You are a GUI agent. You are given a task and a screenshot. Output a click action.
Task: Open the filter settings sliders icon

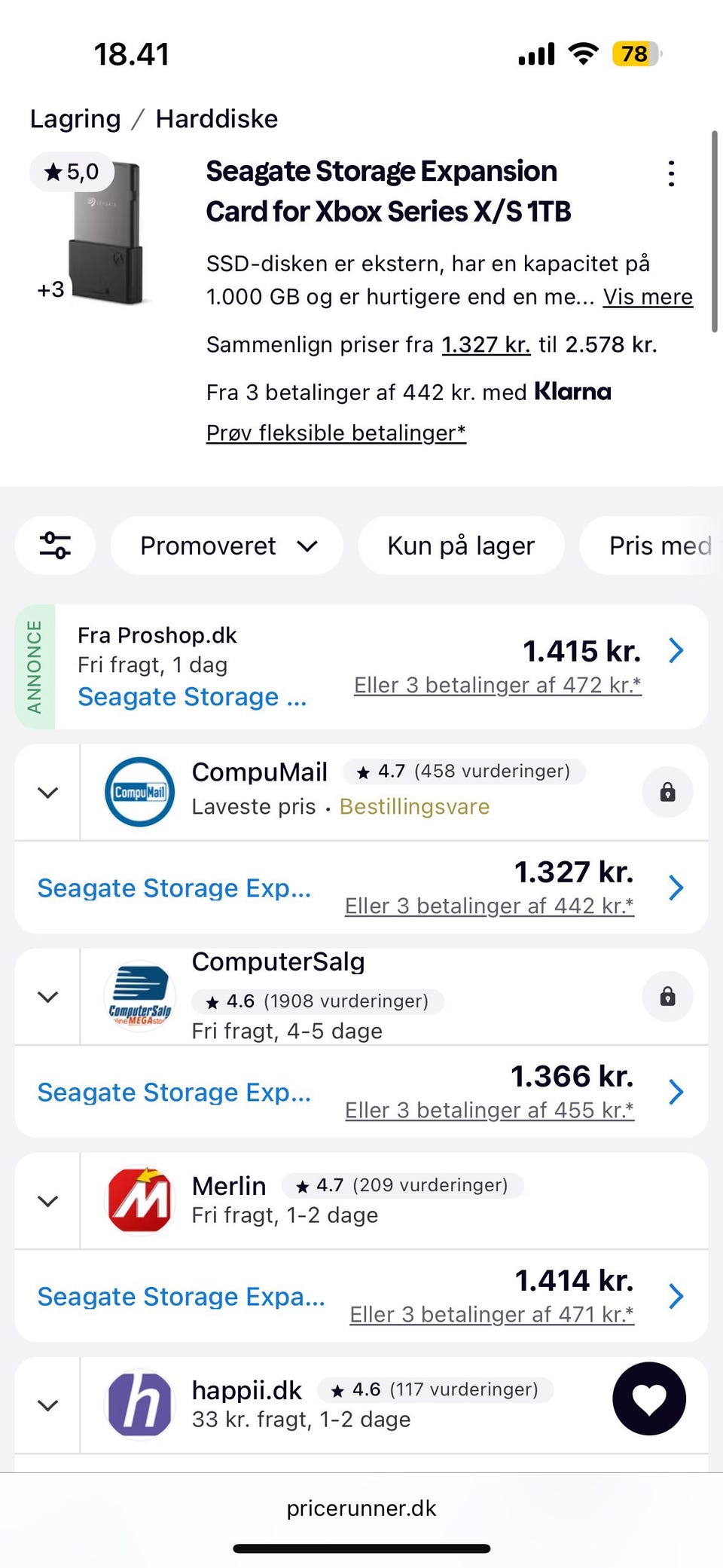coord(55,546)
